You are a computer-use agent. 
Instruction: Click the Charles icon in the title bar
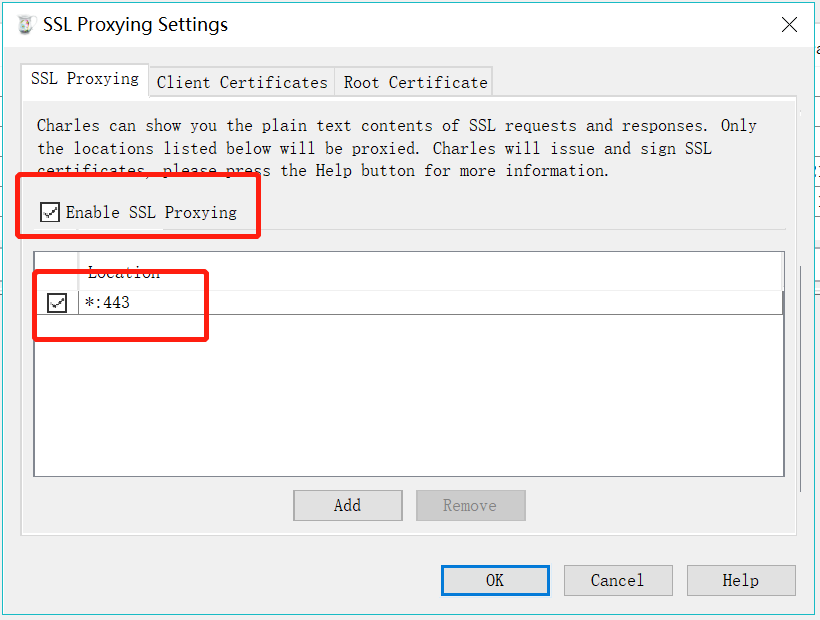[x=26, y=25]
